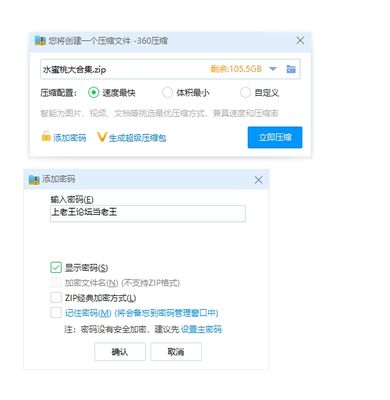This screenshot has width=390, height=400.
Task: Close the 添加密码 dialog
Action: [258, 180]
